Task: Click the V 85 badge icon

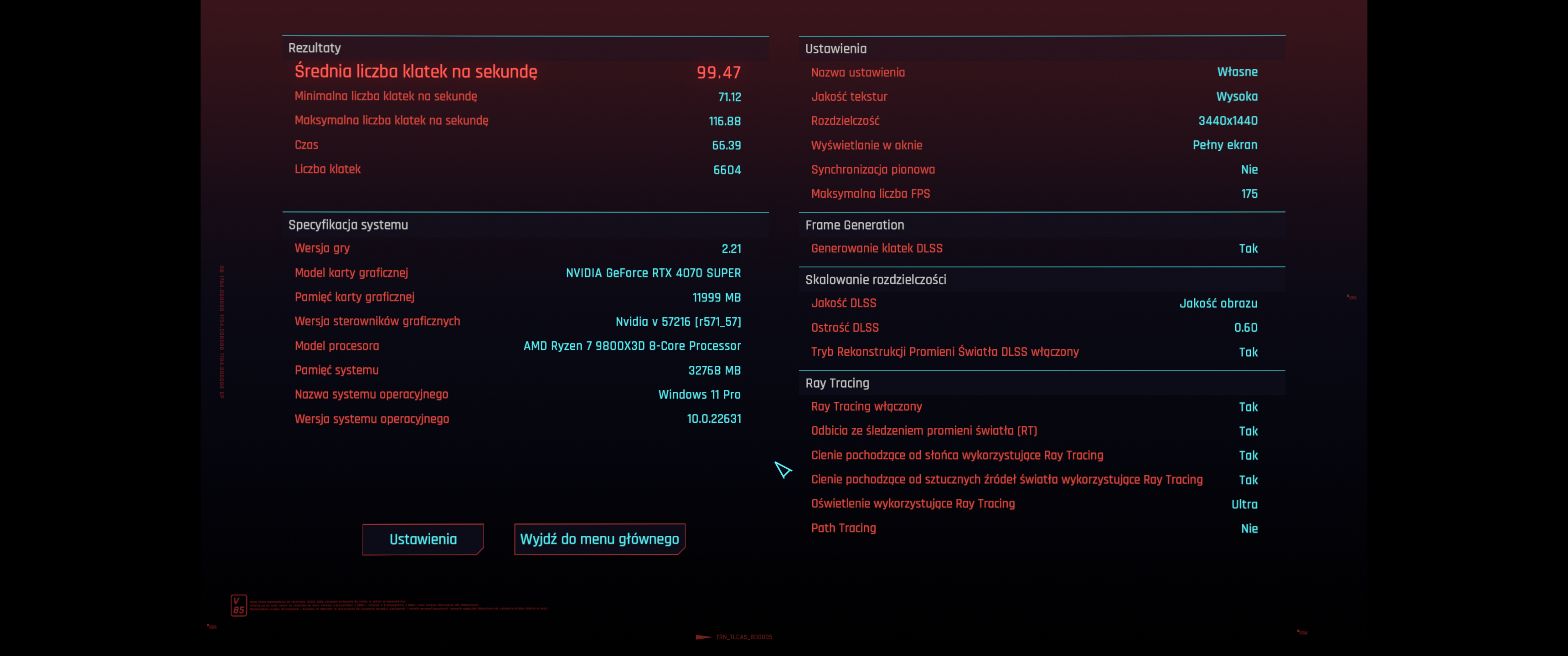Action: pos(238,605)
